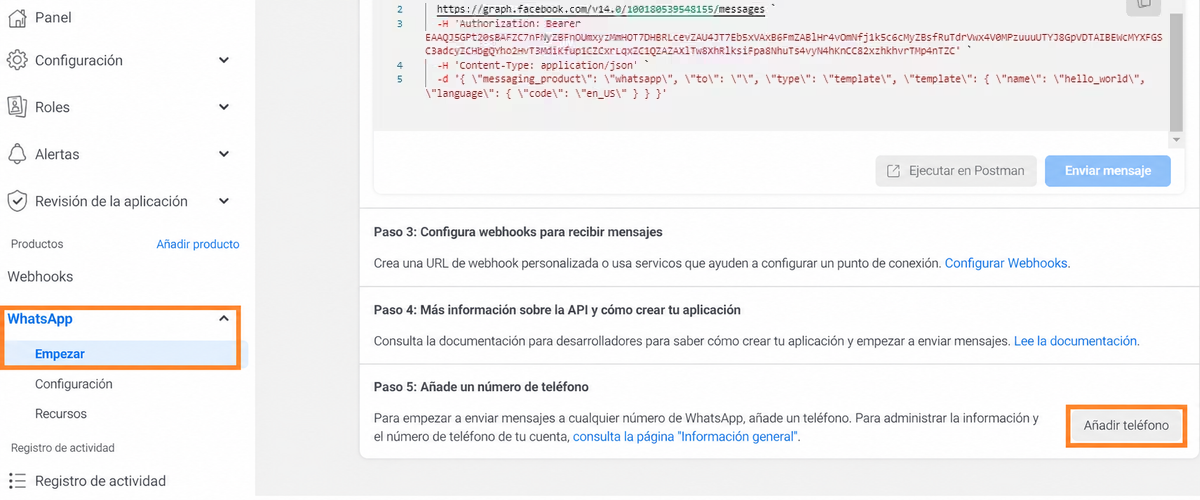Select Empezar under WhatsApp

tap(60, 354)
